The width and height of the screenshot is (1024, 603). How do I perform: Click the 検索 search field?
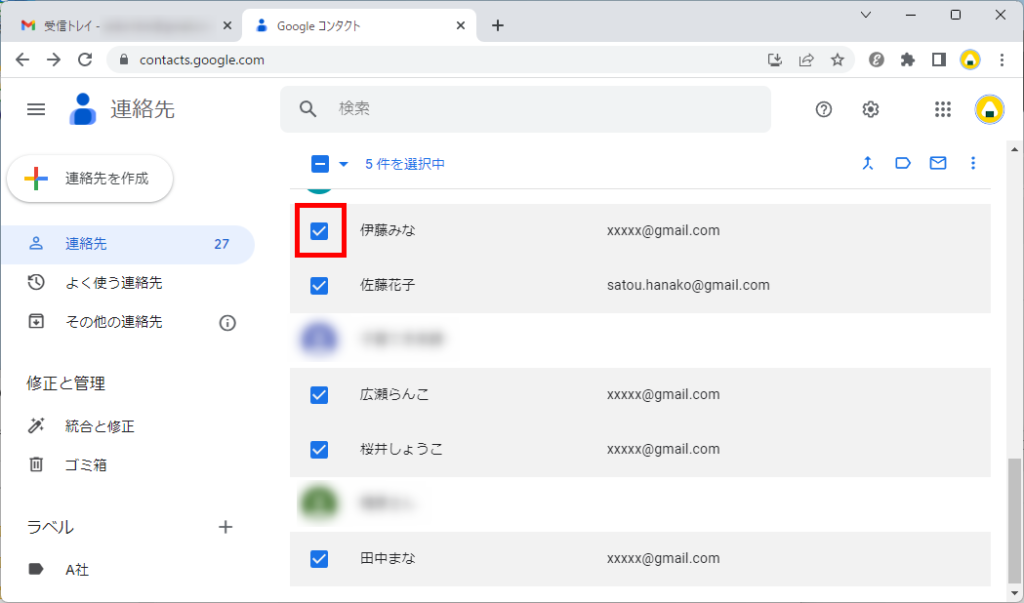click(540, 109)
